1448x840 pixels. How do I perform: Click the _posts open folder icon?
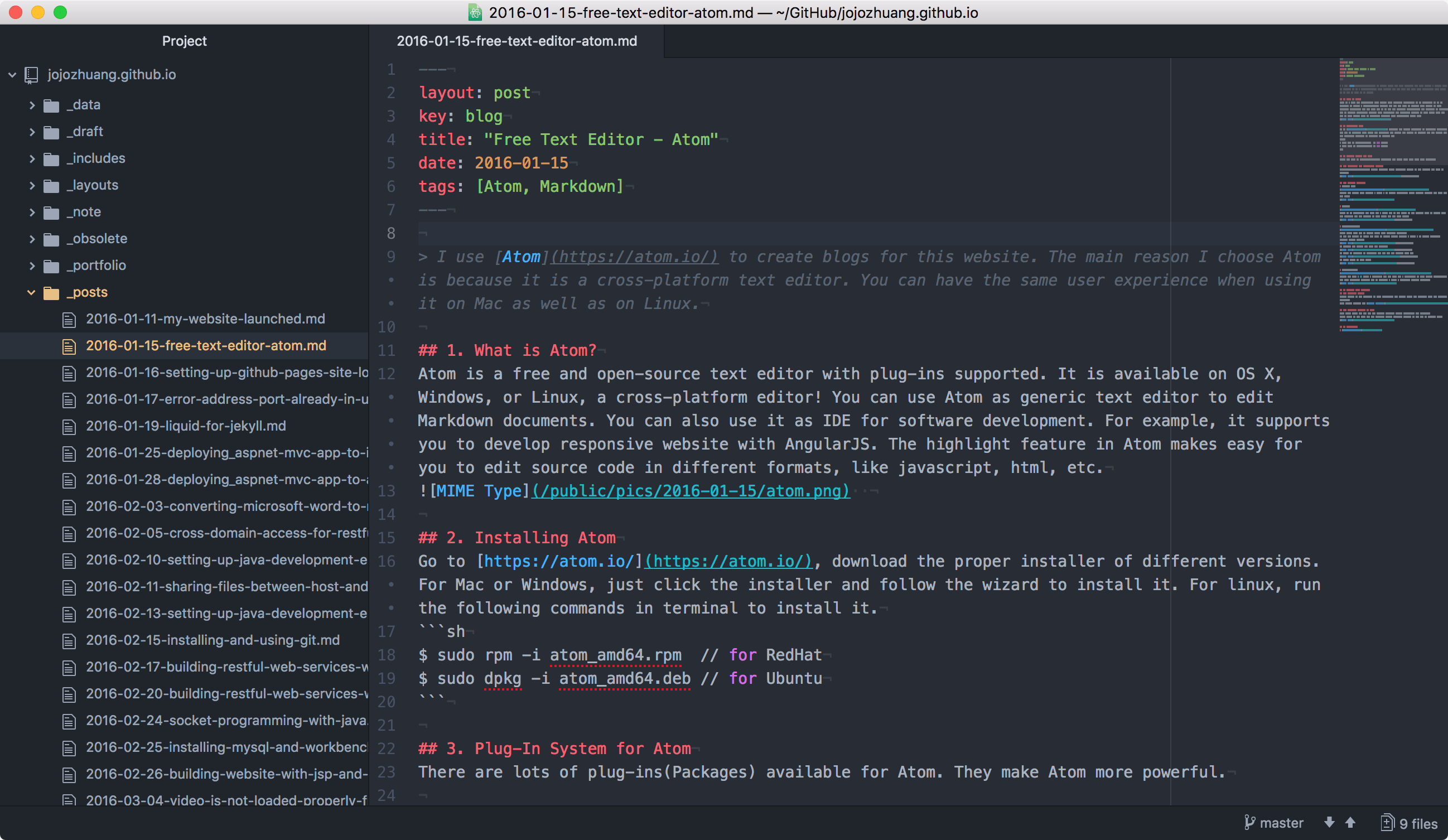pos(51,293)
